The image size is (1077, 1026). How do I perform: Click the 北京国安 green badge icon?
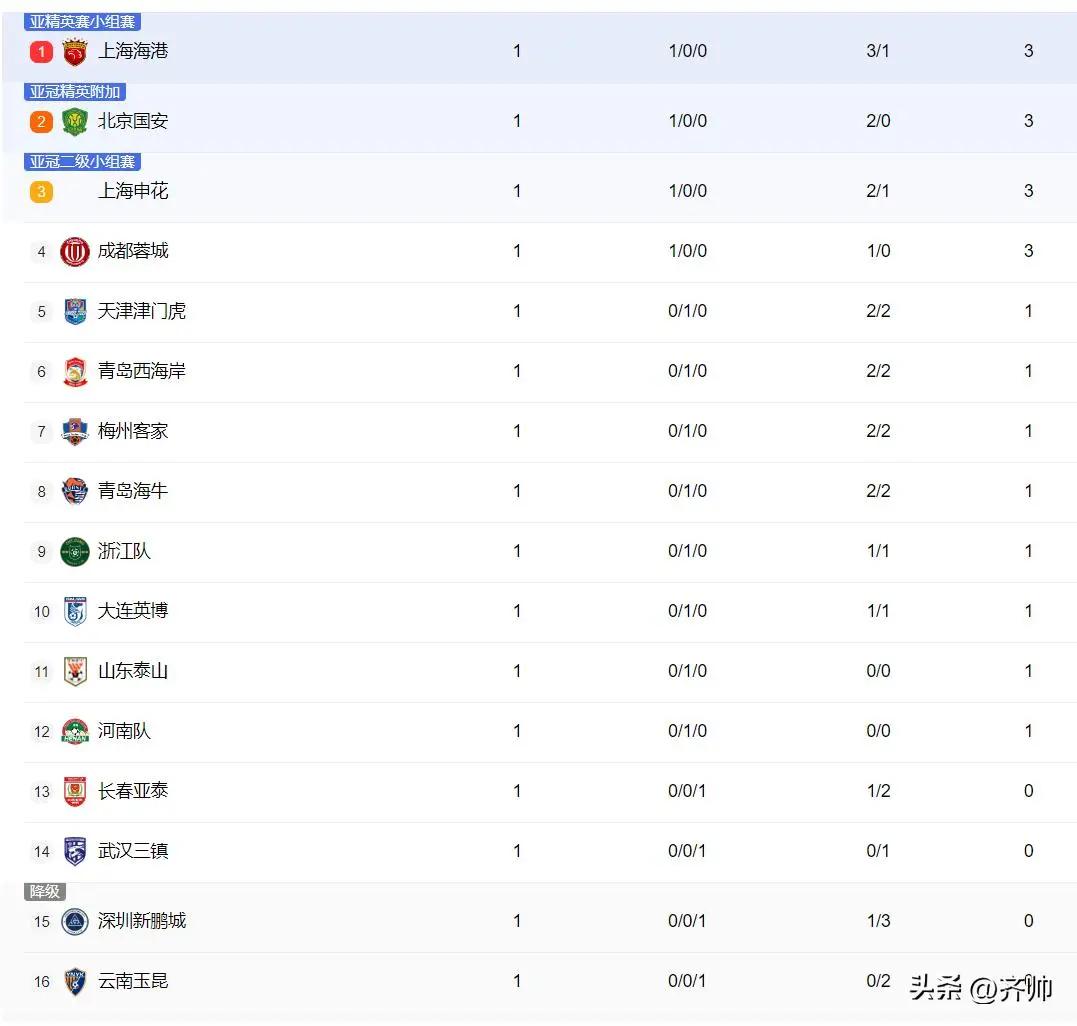pos(74,122)
